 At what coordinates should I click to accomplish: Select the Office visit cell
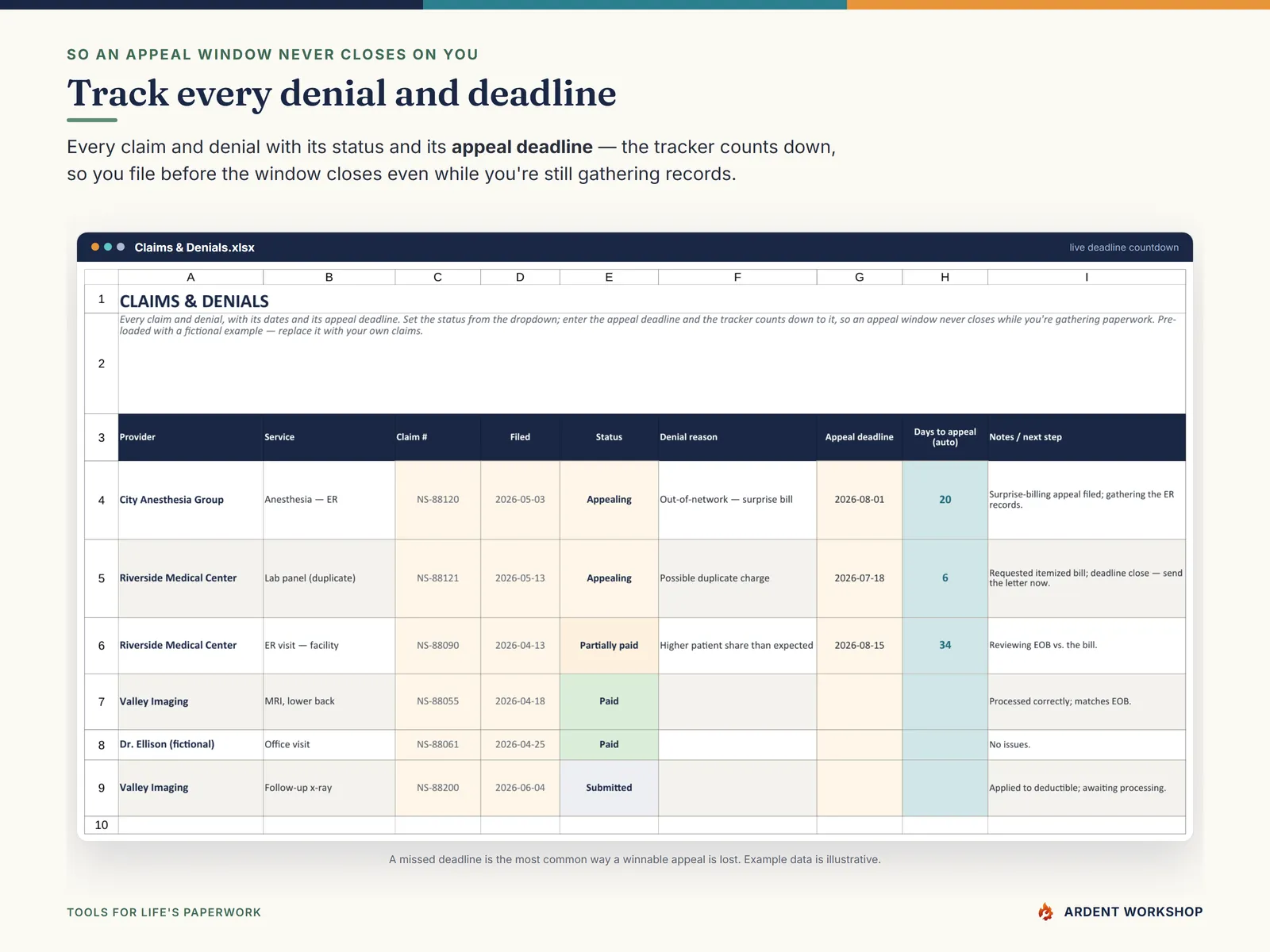[x=329, y=745]
